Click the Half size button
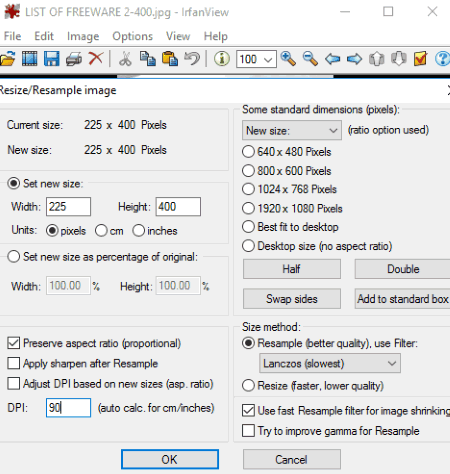 292,269
